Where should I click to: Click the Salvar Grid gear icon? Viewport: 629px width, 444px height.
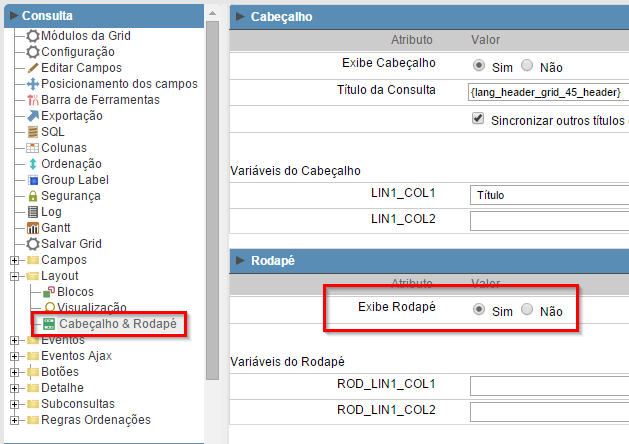coord(33,244)
